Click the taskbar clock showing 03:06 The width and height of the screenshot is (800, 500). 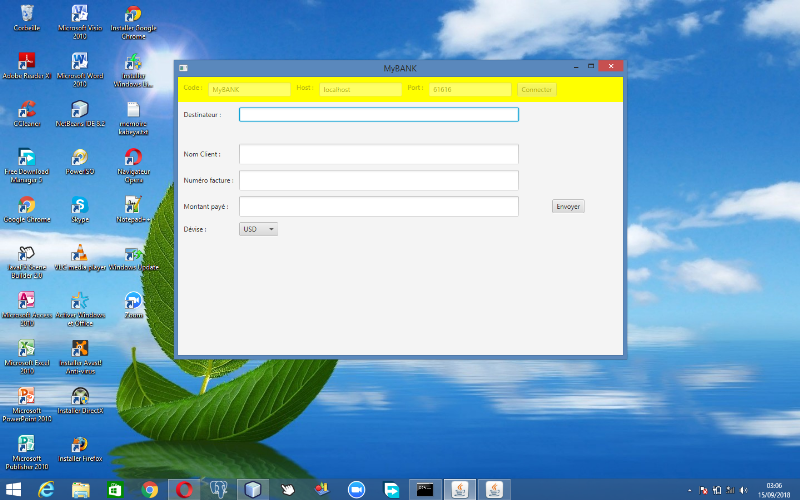773,489
